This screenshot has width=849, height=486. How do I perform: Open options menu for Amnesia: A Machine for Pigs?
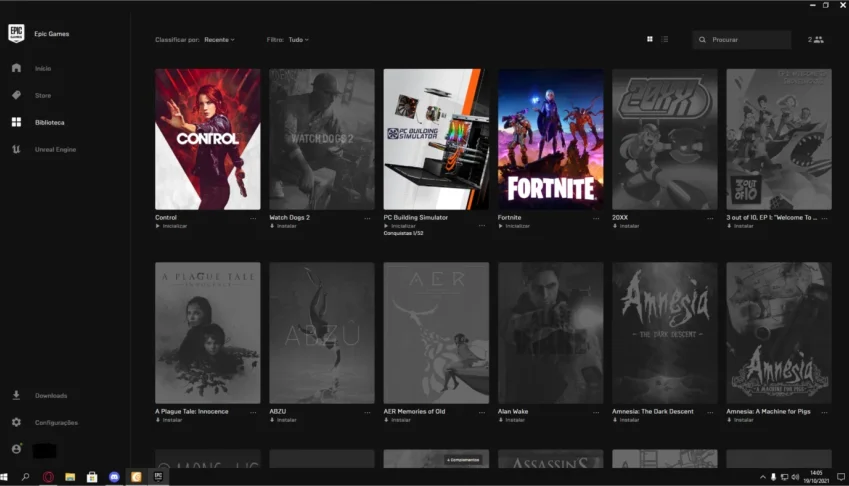tap(824, 412)
